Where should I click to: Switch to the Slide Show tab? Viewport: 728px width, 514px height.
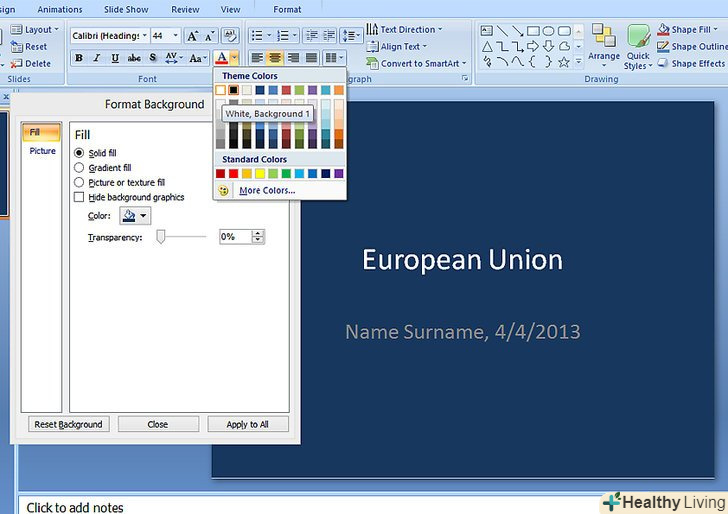126,9
